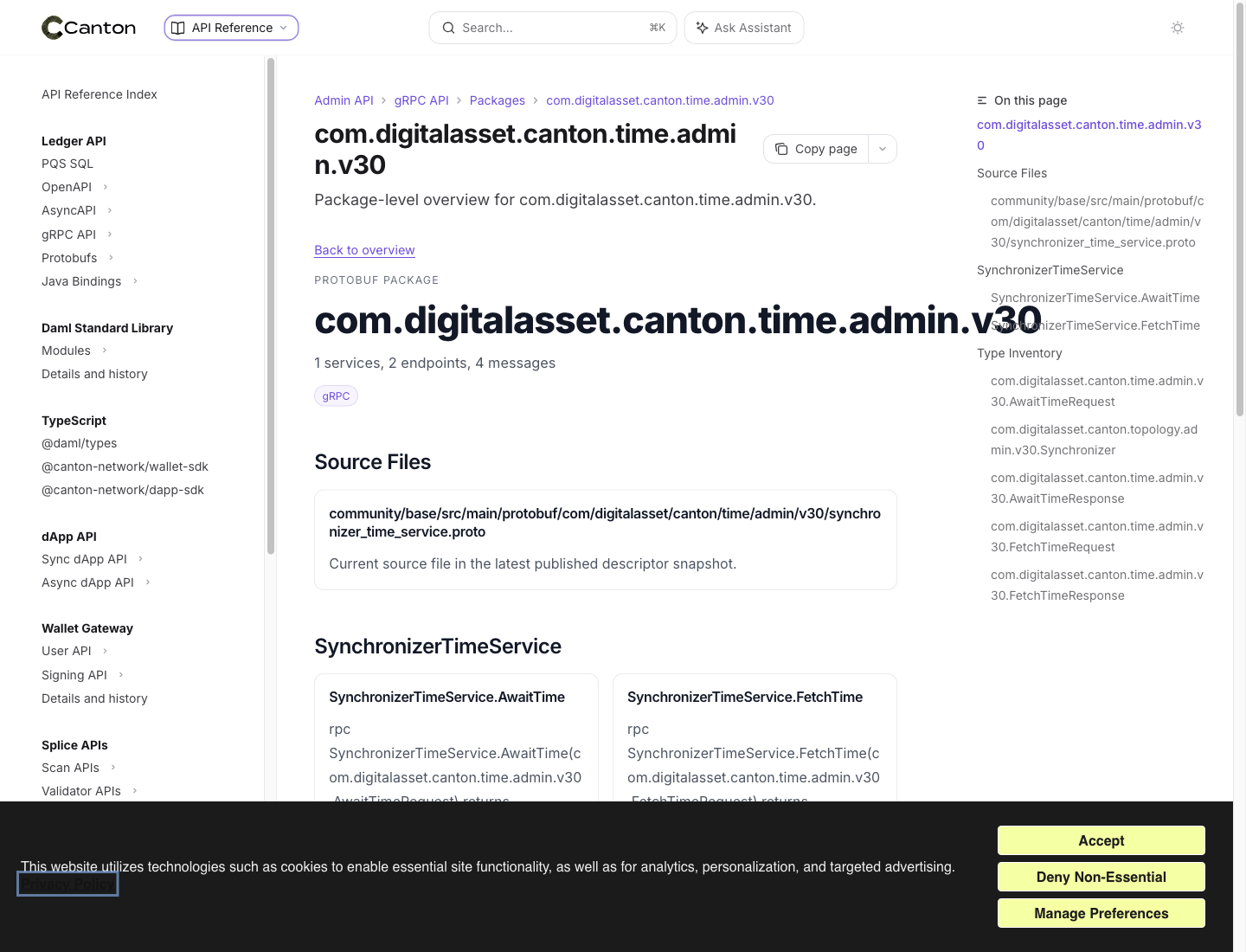Image resolution: width=1246 pixels, height=952 pixels.
Task: Jump to source file path in table of contents
Action: pos(1097,222)
